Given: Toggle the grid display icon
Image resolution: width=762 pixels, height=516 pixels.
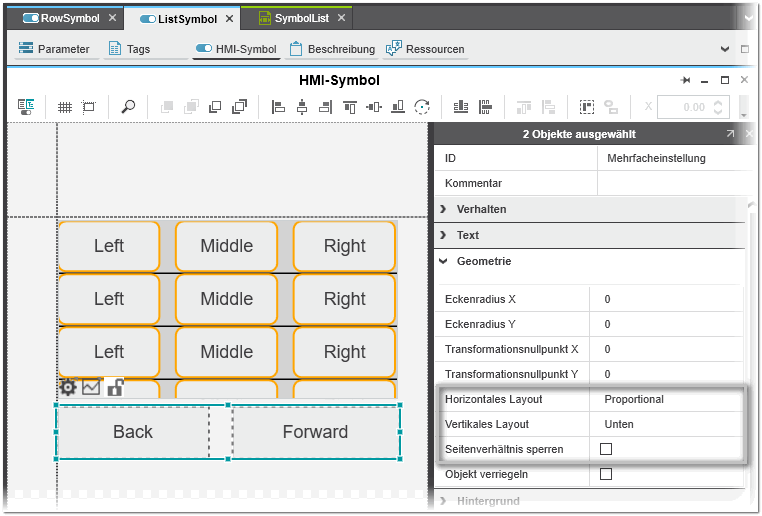Looking at the screenshot, I should pyautogui.click(x=65, y=107).
